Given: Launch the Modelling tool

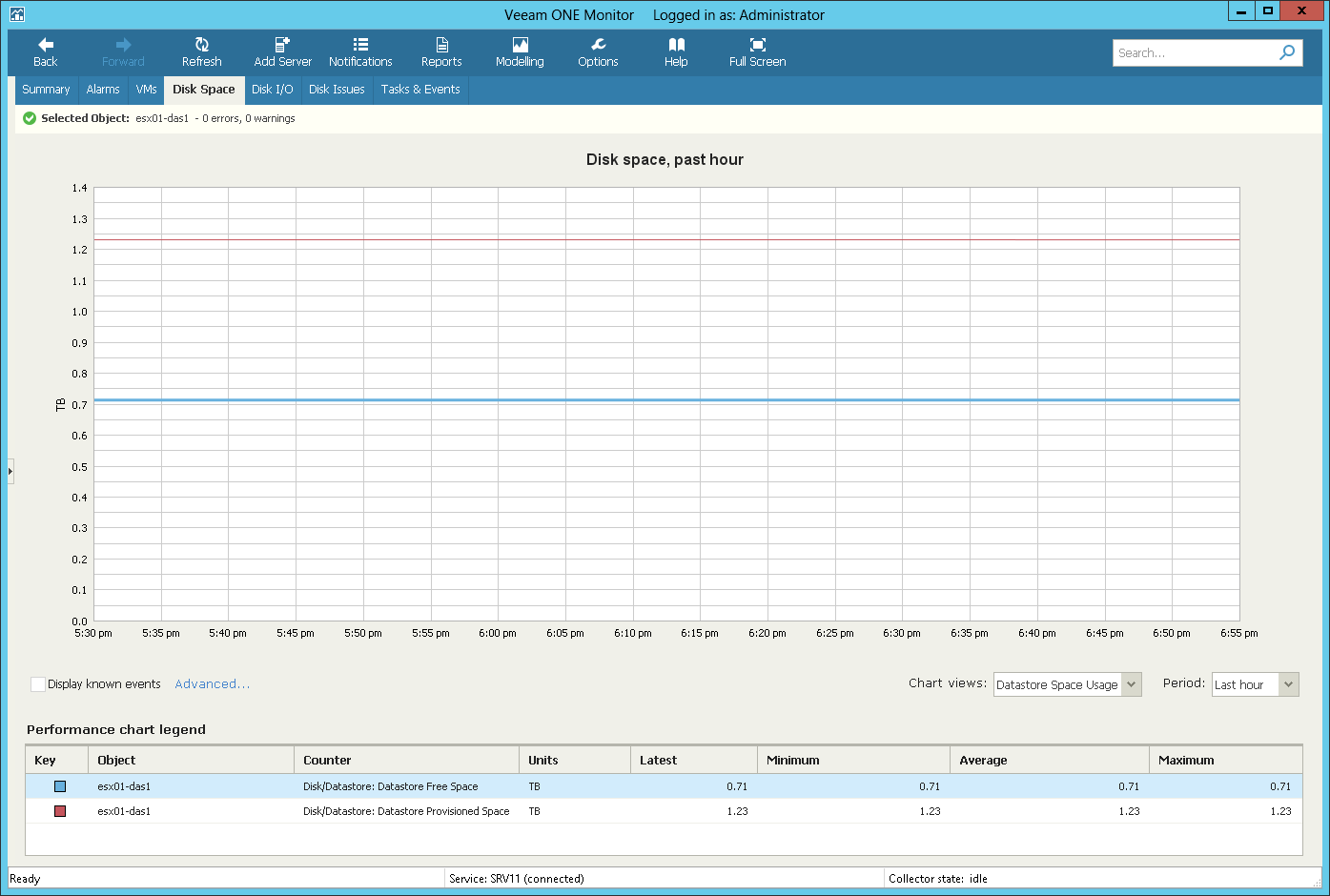Looking at the screenshot, I should (520, 52).
